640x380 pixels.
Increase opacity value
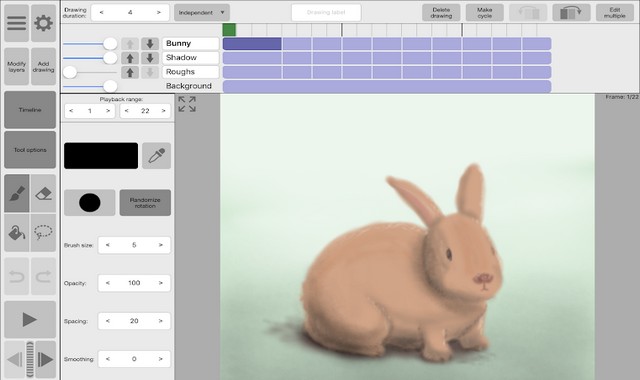tap(160, 283)
